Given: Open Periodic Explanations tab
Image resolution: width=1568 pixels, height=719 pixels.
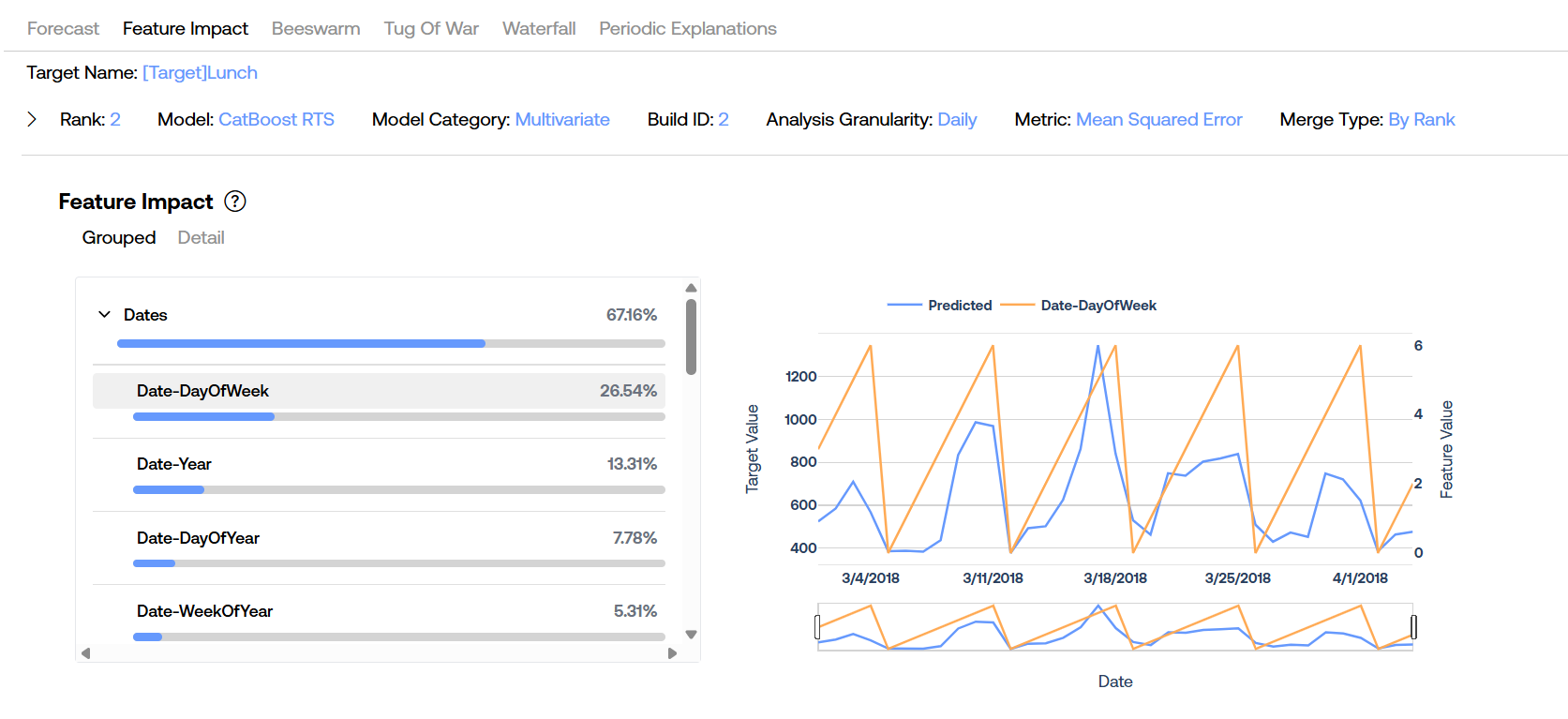Looking at the screenshot, I should [688, 28].
